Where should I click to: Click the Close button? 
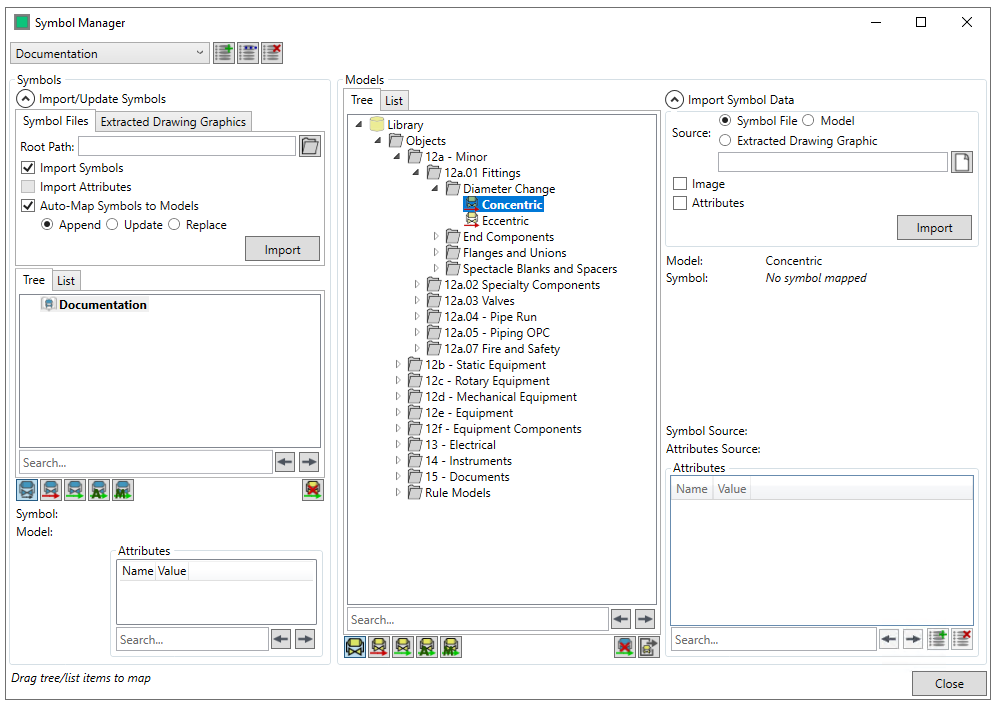(948, 684)
